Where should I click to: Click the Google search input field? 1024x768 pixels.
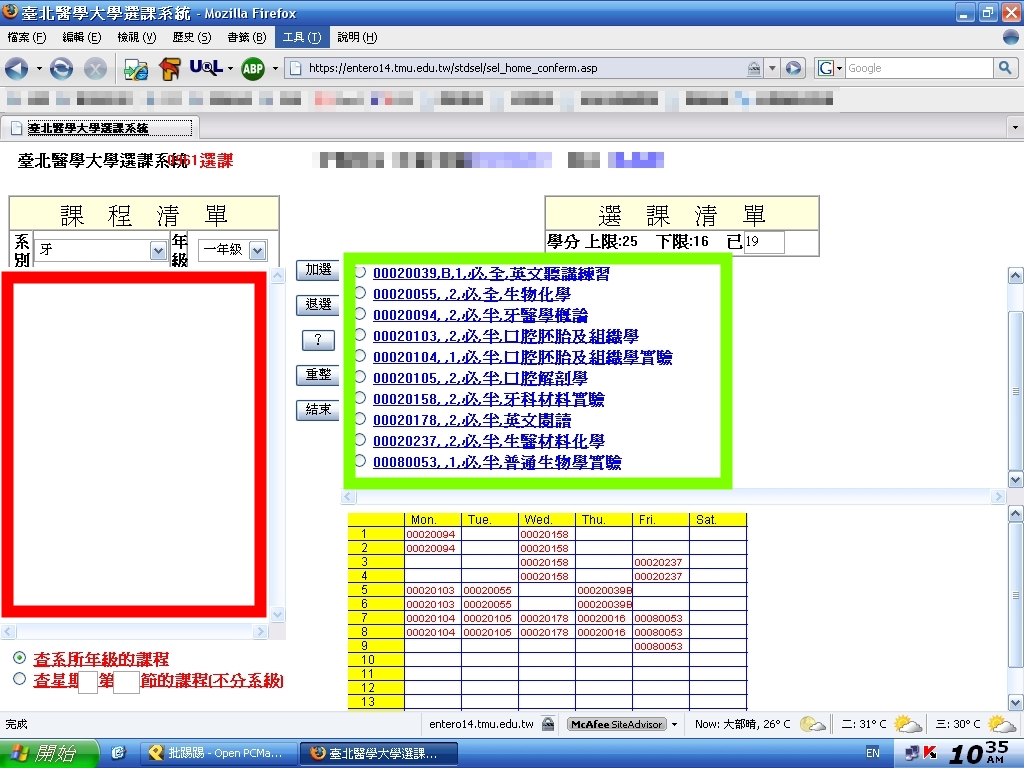tap(919, 68)
